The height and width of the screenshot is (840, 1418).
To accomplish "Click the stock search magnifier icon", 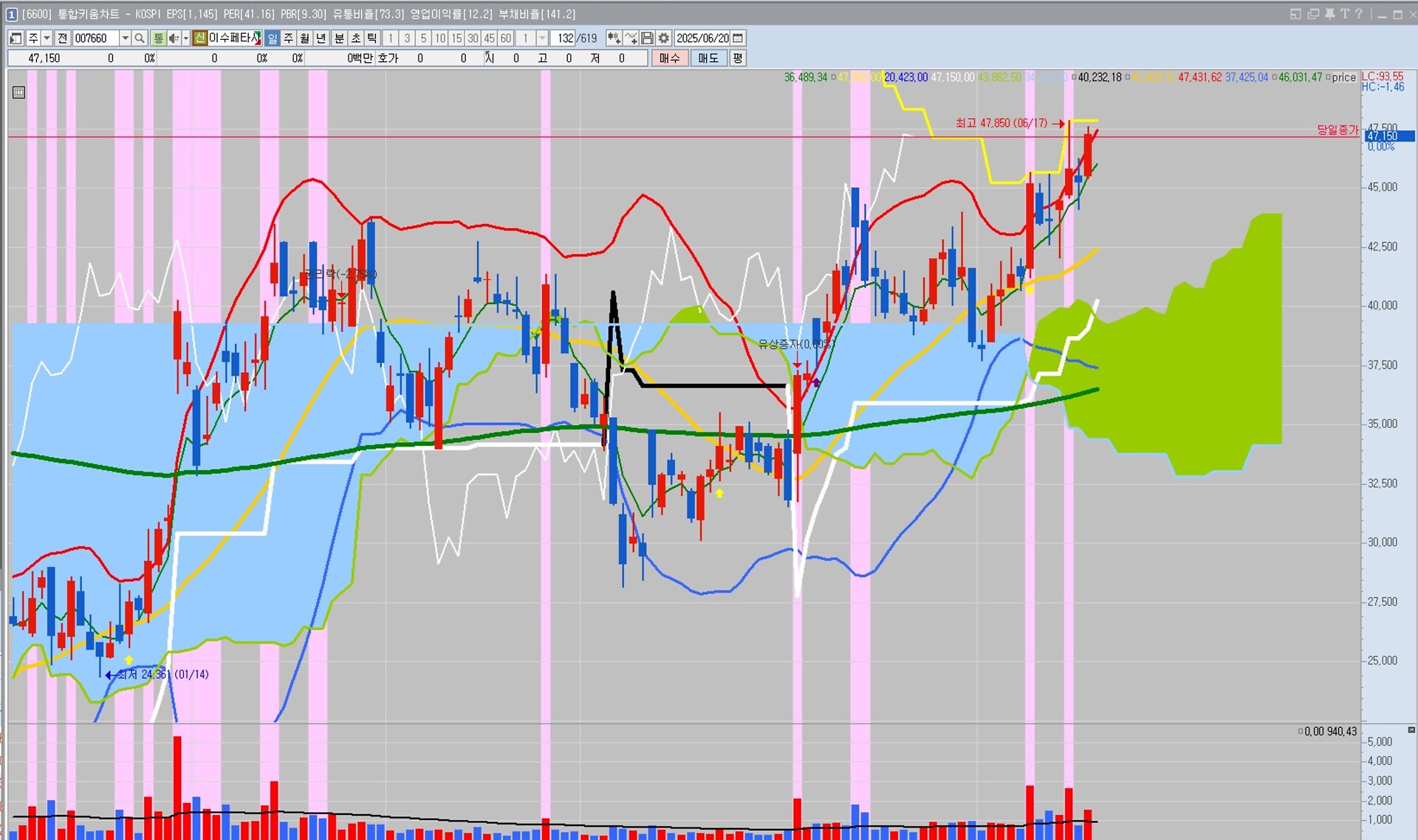I will 139,38.
